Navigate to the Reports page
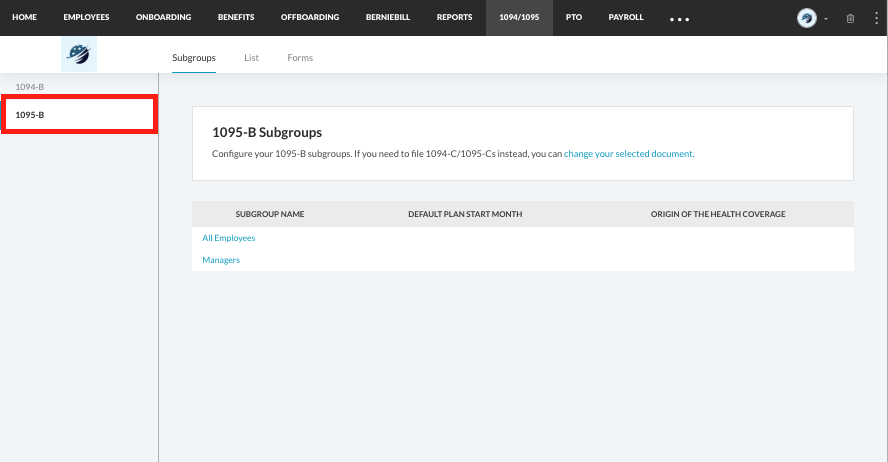The height and width of the screenshot is (462, 888). click(454, 18)
